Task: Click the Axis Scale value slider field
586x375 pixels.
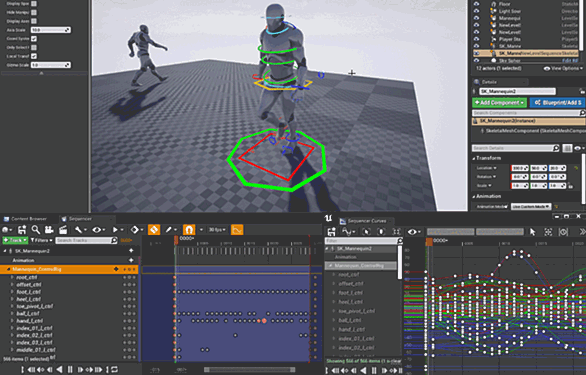Action: pos(51,30)
